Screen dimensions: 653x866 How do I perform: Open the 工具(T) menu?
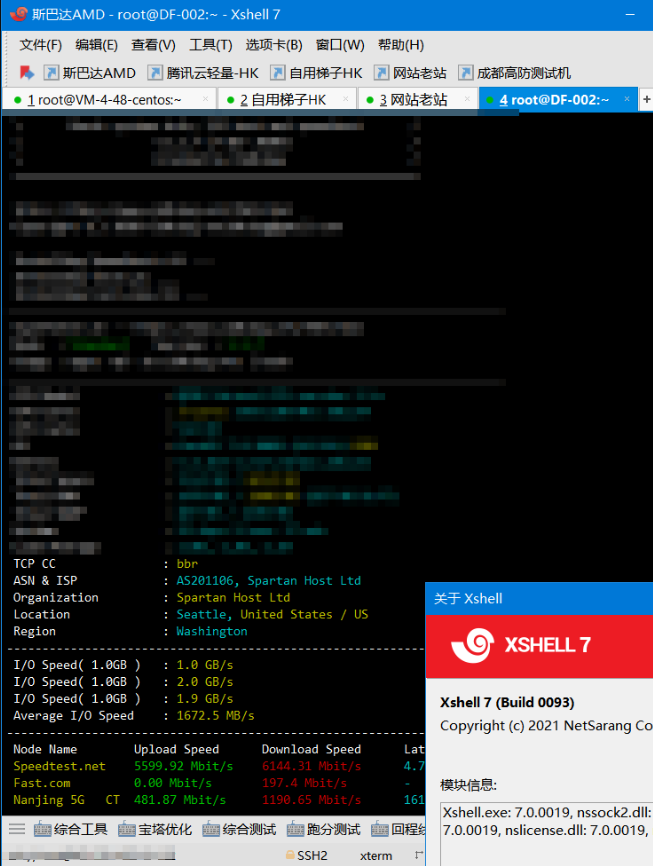[x=210, y=45]
